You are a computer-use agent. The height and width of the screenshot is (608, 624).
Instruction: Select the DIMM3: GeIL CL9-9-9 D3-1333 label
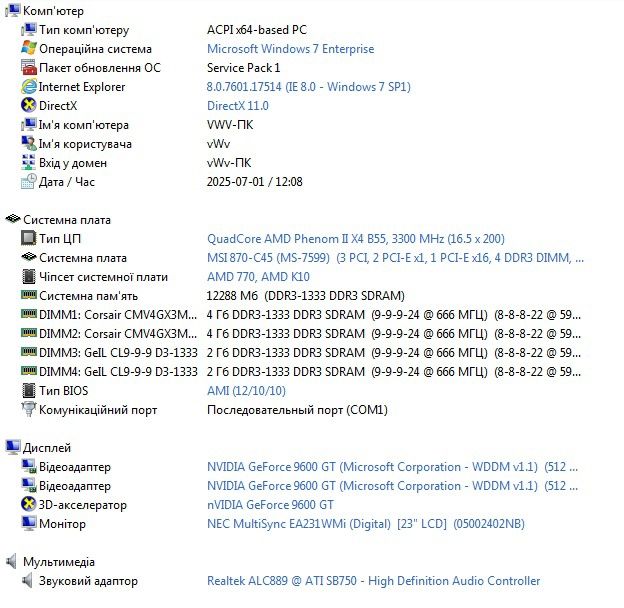click(x=118, y=353)
